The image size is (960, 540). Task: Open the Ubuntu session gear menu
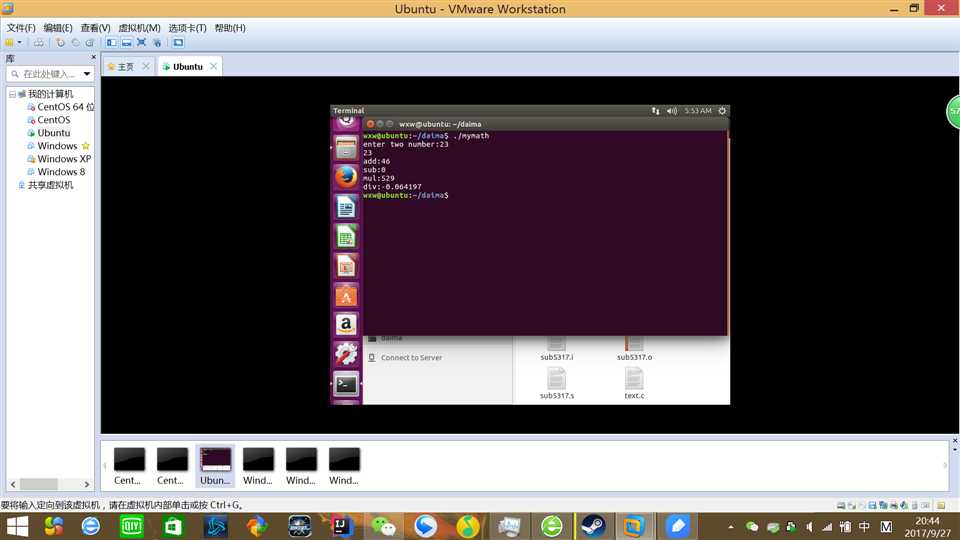point(722,111)
